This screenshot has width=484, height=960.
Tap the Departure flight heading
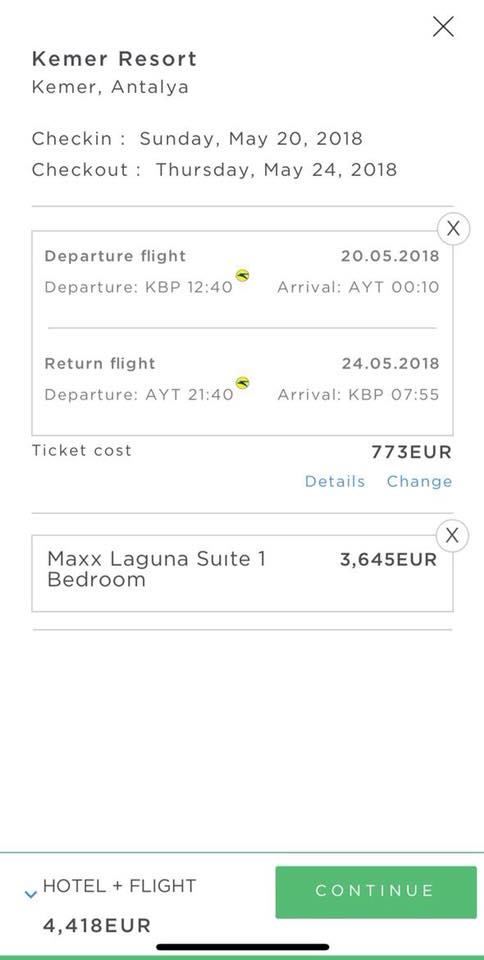click(x=115, y=255)
